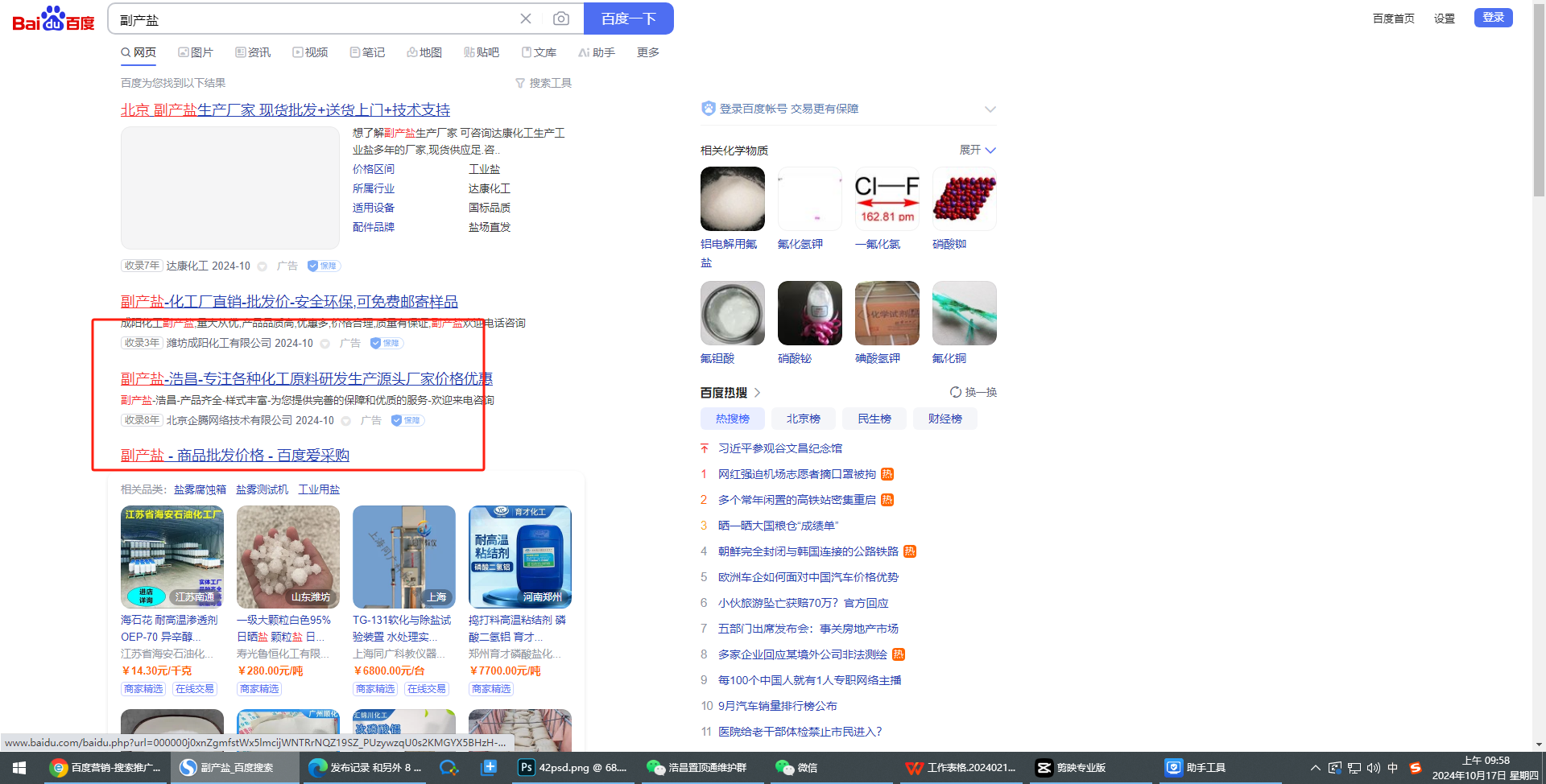The width and height of the screenshot is (1546, 784).
Task: Clear the search box with the X icon
Action: point(526,19)
